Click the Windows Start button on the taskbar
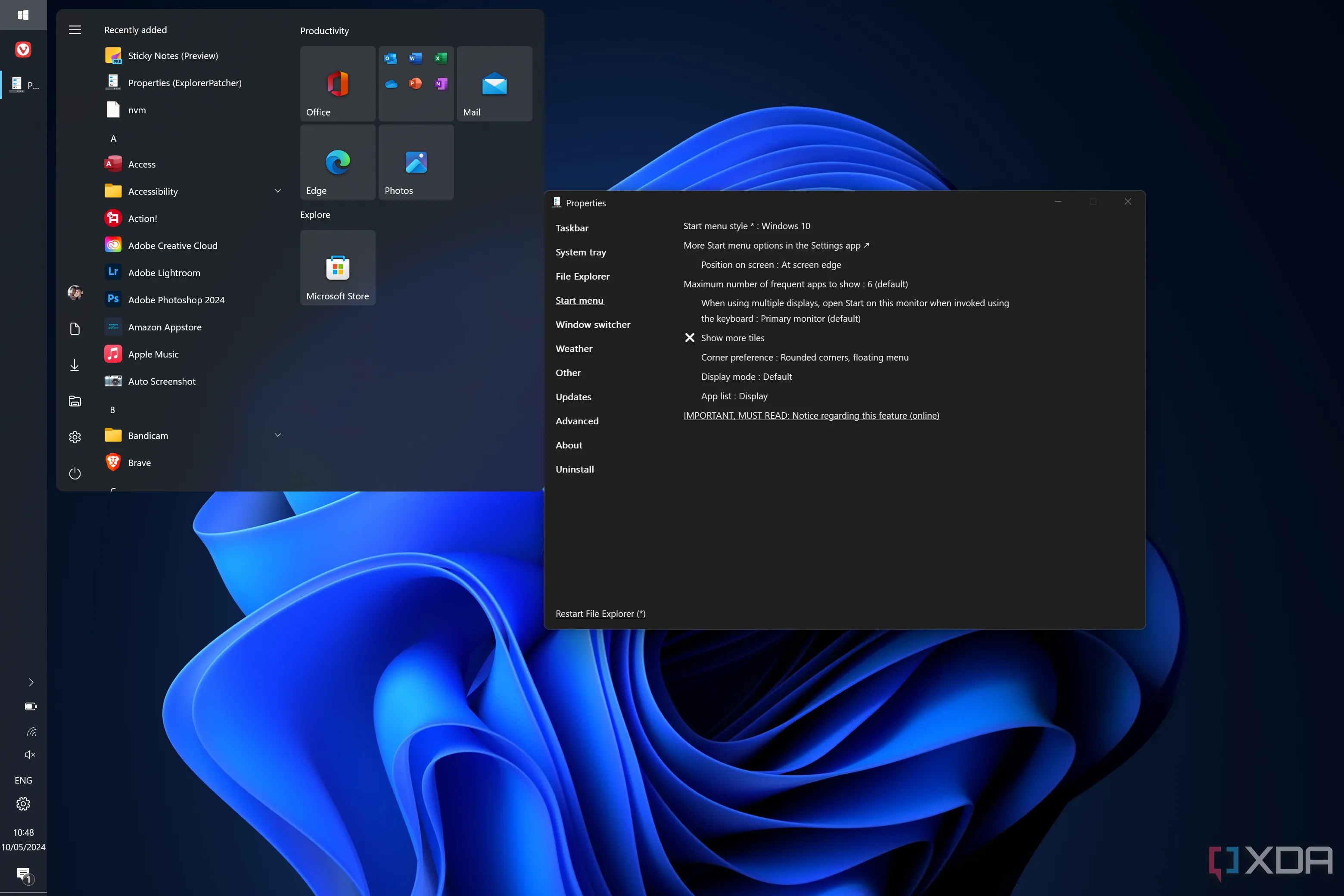 point(23,15)
